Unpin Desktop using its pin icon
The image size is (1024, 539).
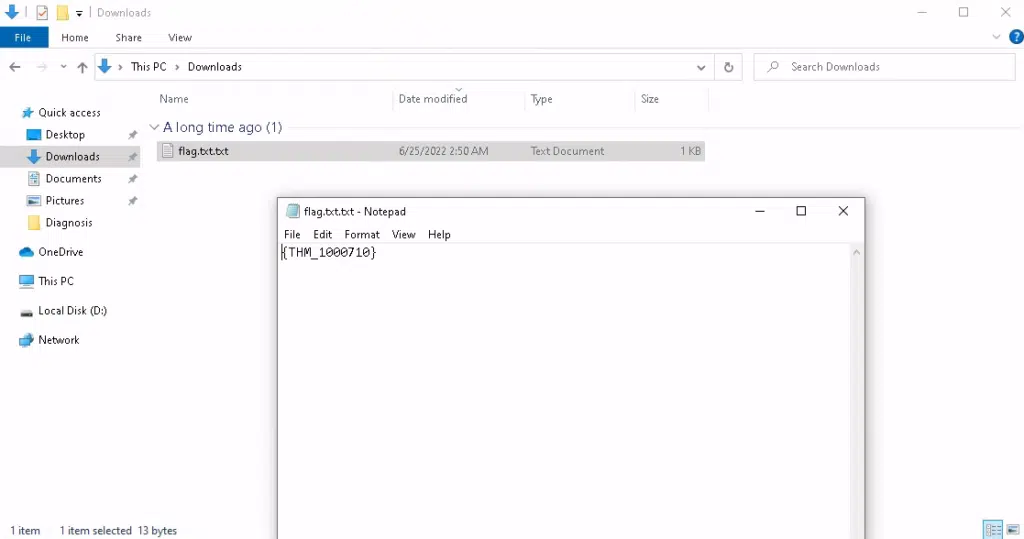(x=133, y=135)
